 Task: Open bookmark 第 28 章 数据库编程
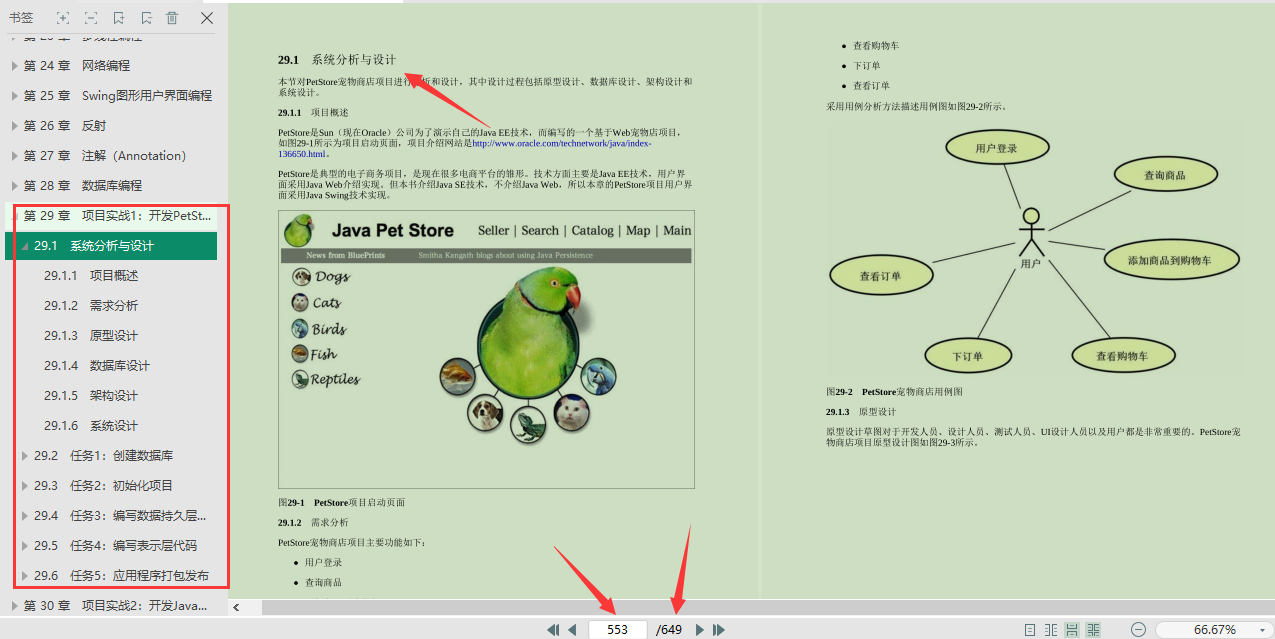[83, 186]
